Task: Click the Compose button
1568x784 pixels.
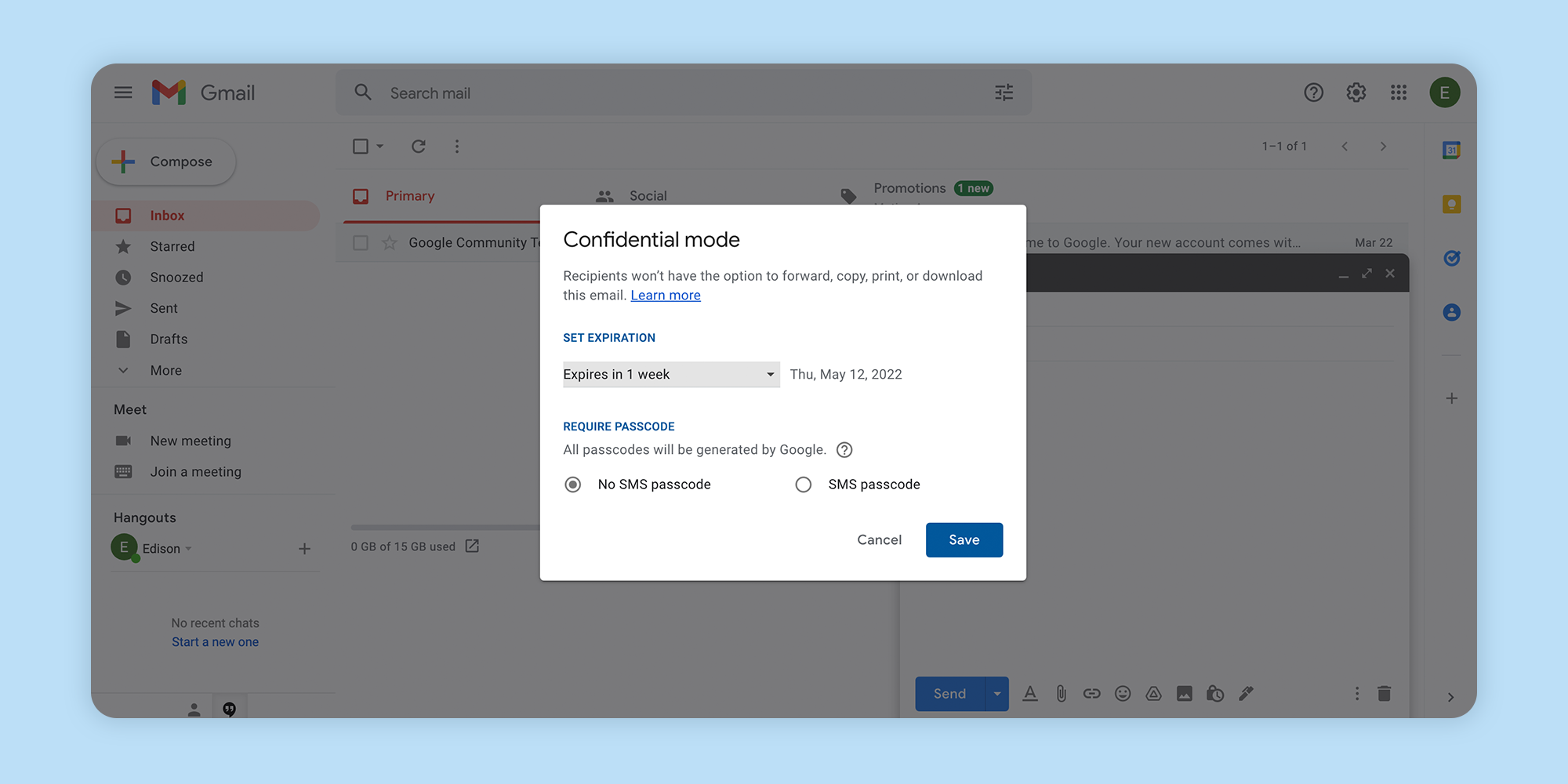Action: [x=165, y=162]
